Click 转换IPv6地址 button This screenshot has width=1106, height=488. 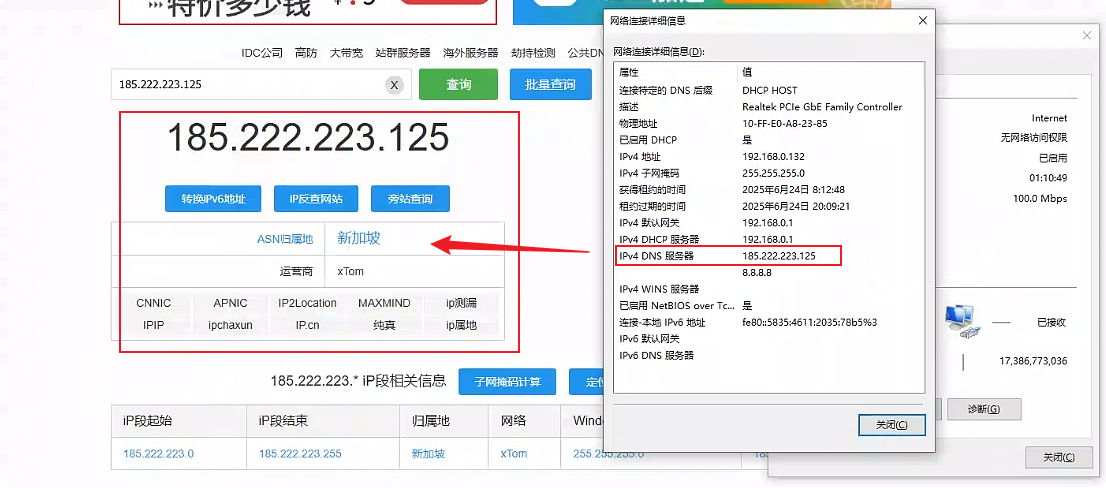coord(213,199)
